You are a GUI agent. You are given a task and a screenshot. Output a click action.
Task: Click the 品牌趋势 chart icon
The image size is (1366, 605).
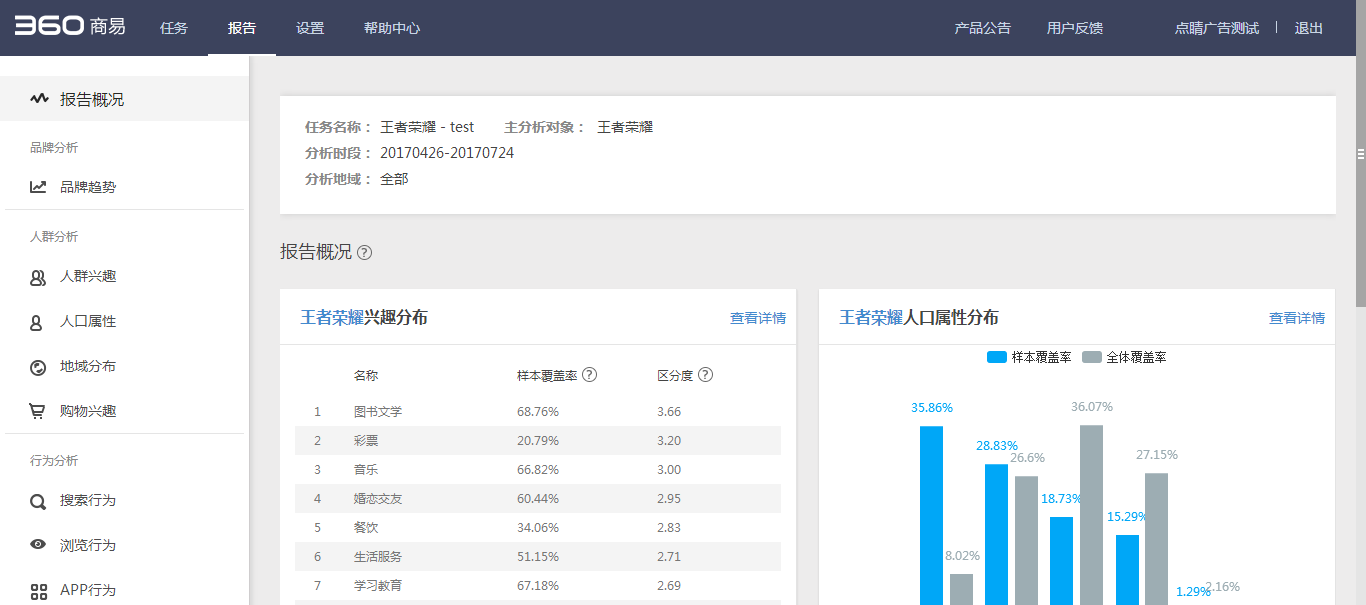tap(38, 187)
